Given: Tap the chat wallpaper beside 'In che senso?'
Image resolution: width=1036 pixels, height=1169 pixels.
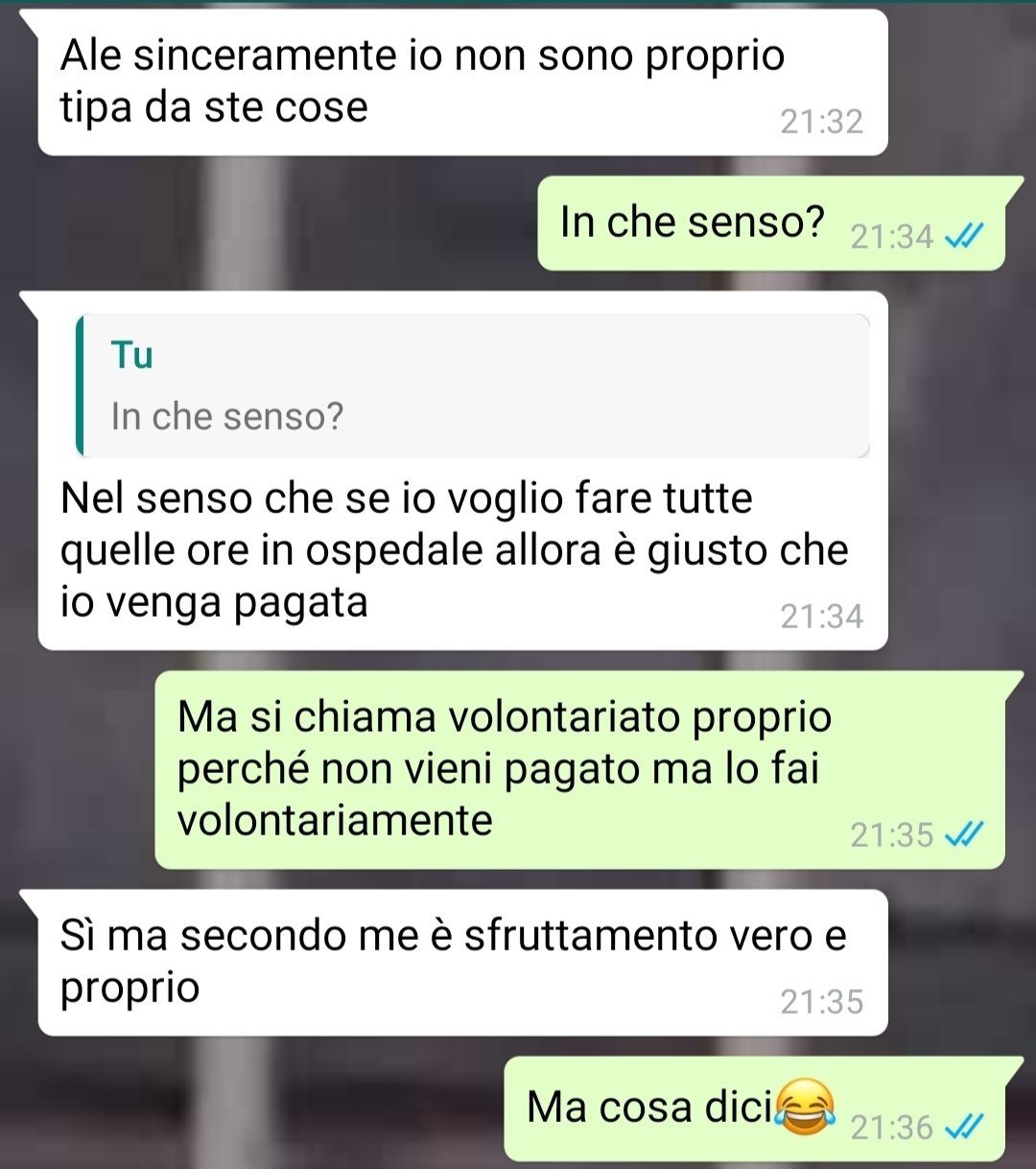Looking at the screenshot, I should 278,223.
